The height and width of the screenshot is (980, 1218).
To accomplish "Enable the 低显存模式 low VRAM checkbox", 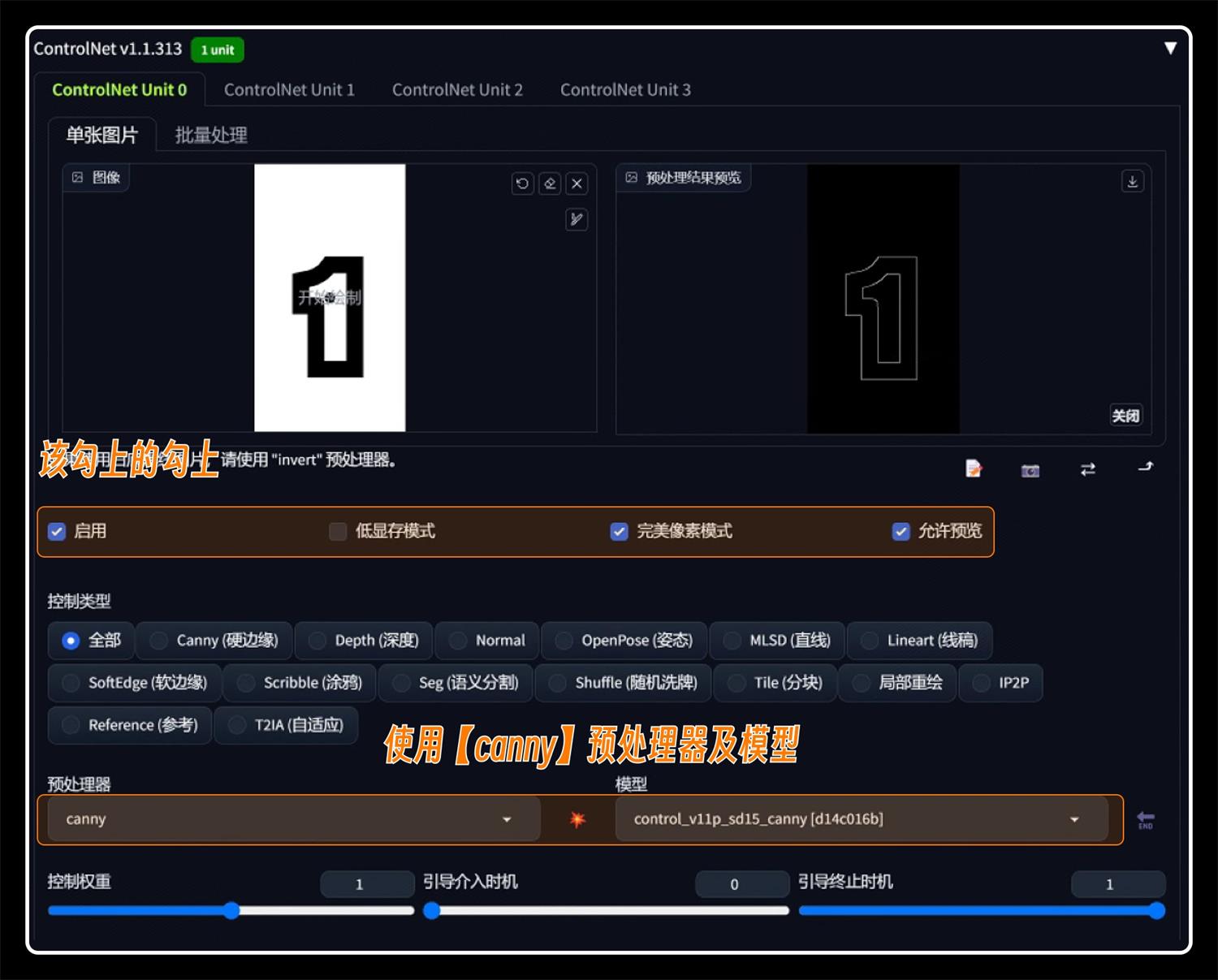I will (338, 532).
